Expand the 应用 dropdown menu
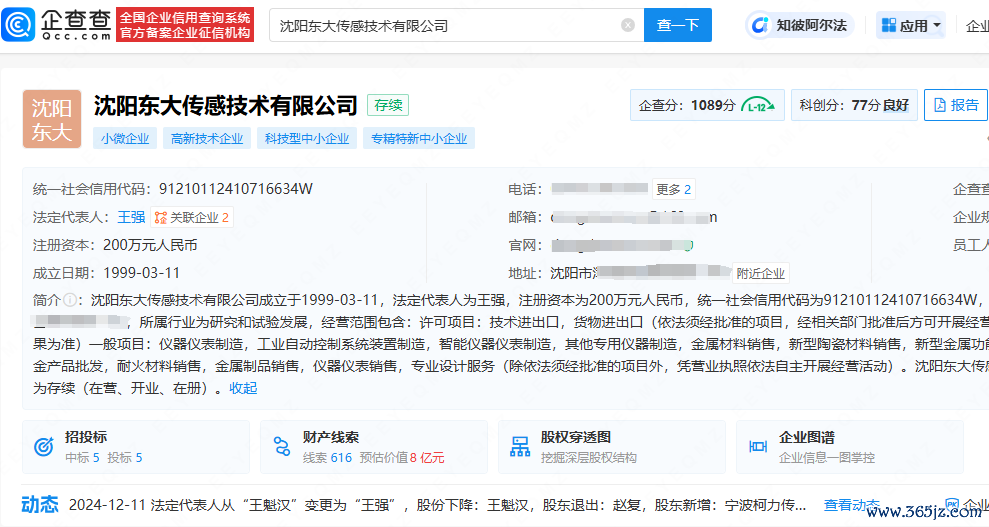This screenshot has width=989, height=527. (x=911, y=25)
